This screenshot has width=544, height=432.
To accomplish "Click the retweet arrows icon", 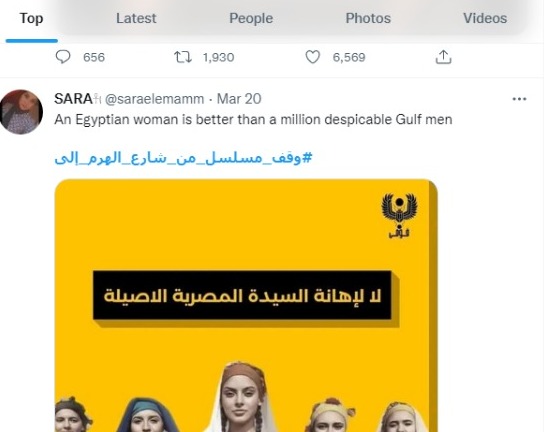I will coord(182,57).
